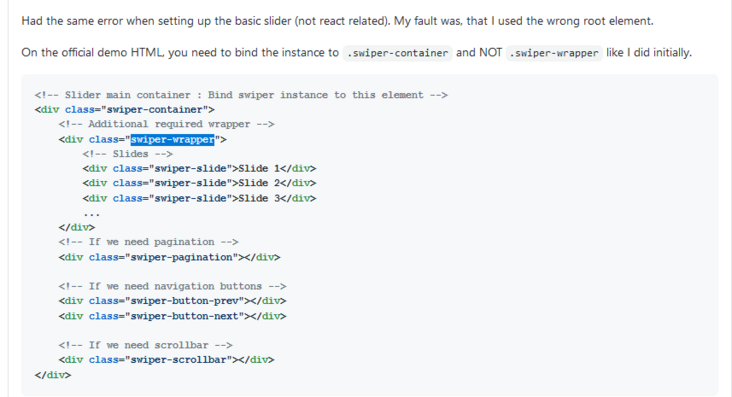Click the highlighted swiper-wrapper text in code

point(172,139)
